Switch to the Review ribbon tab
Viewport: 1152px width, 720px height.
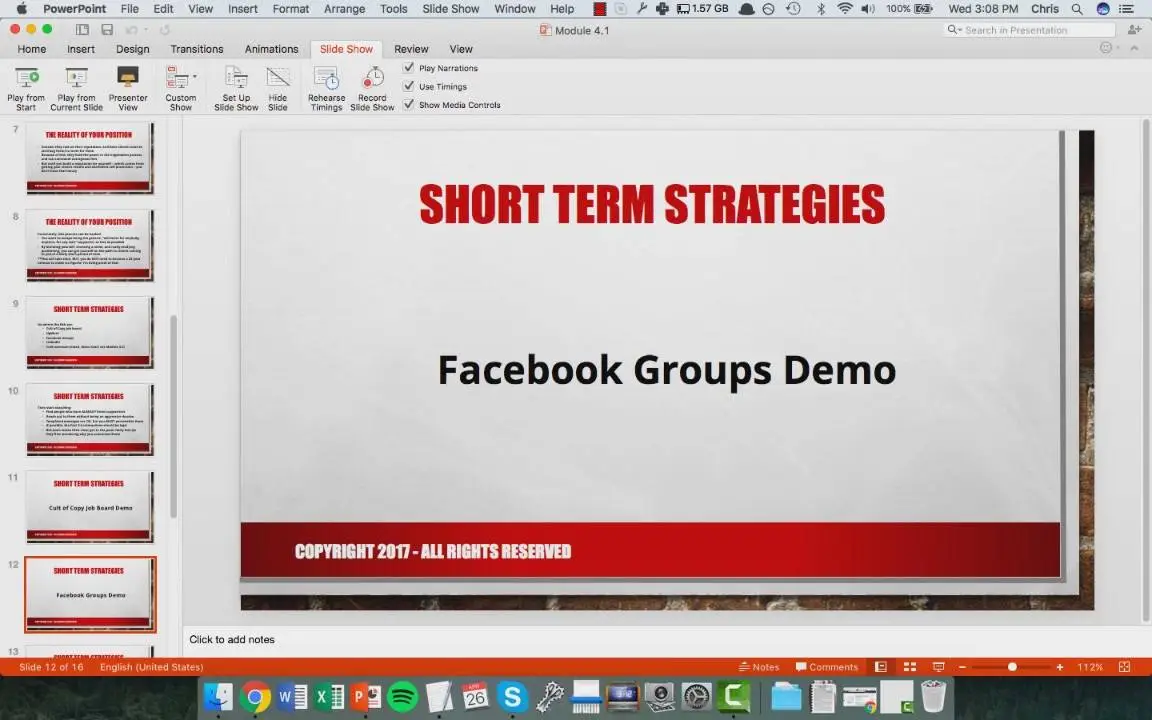coord(411,49)
